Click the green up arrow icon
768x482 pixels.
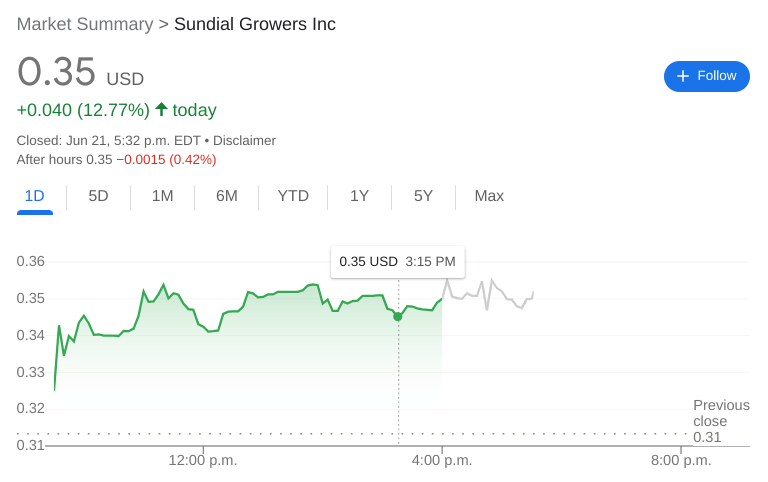point(161,109)
